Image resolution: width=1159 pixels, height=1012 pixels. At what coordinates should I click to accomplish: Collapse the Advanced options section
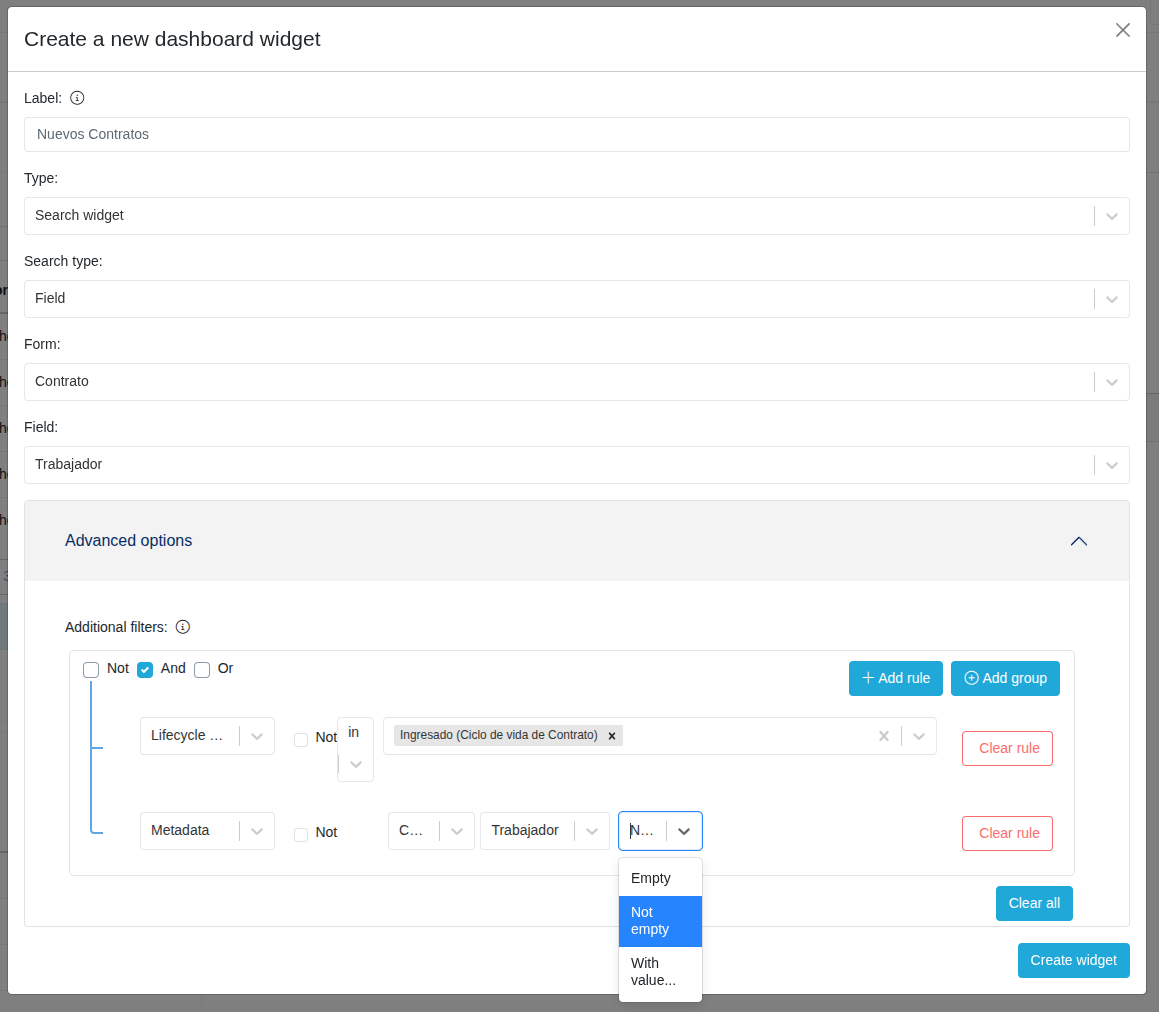(1078, 541)
